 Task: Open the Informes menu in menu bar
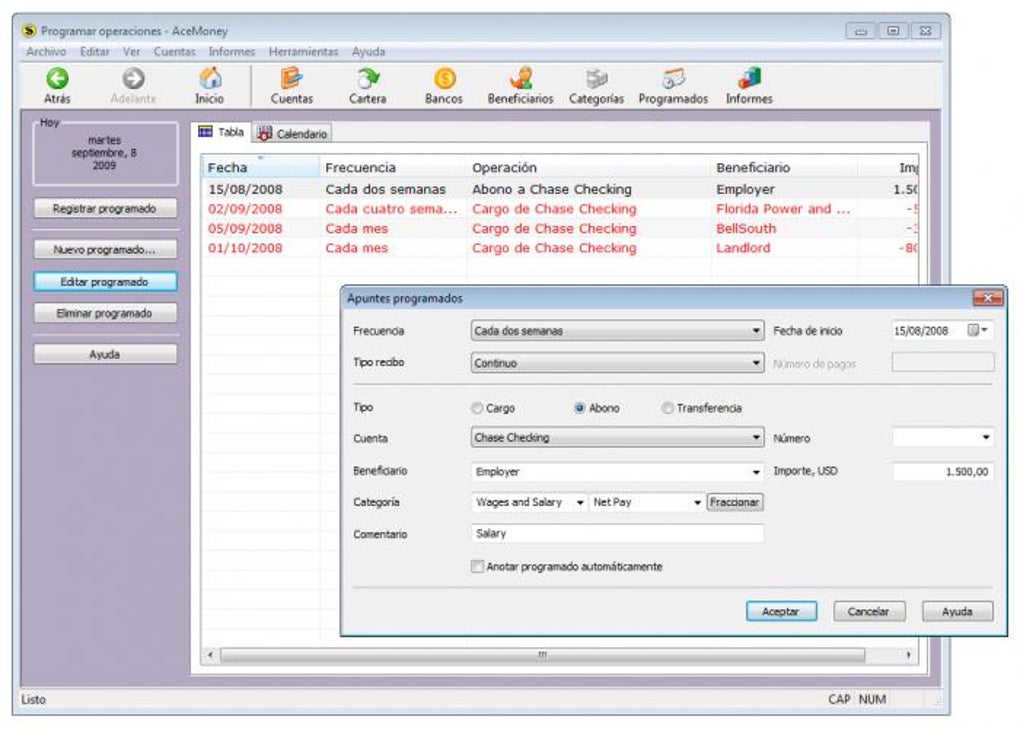232,51
